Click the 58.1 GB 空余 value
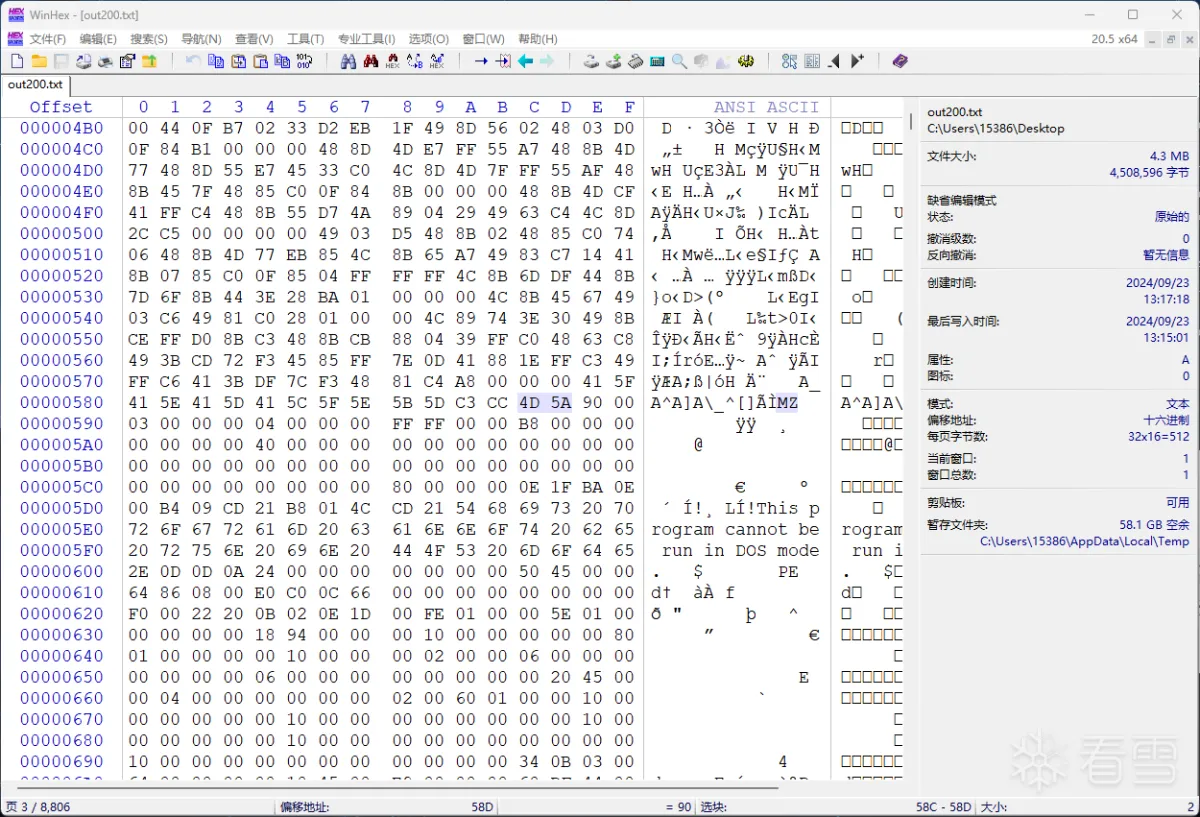Viewport: 1200px width, 817px height. (x=1154, y=525)
